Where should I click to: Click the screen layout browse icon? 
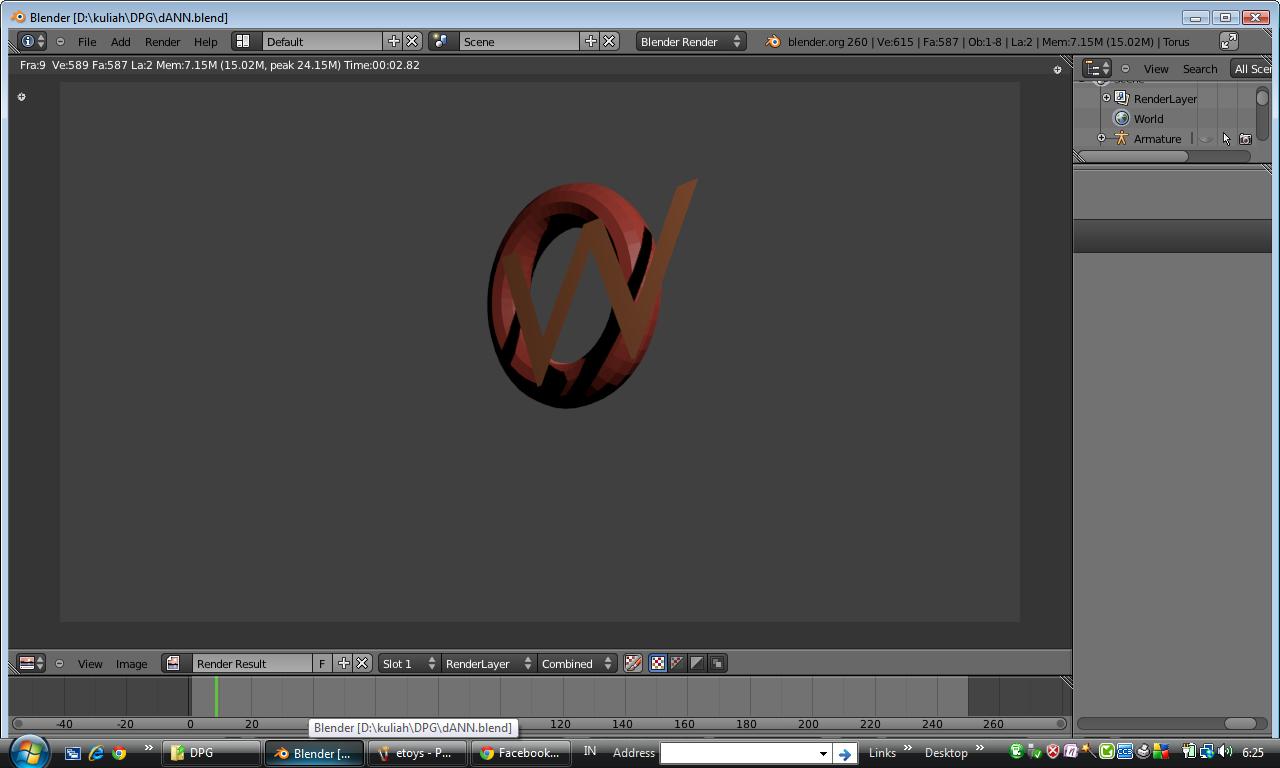(x=245, y=41)
